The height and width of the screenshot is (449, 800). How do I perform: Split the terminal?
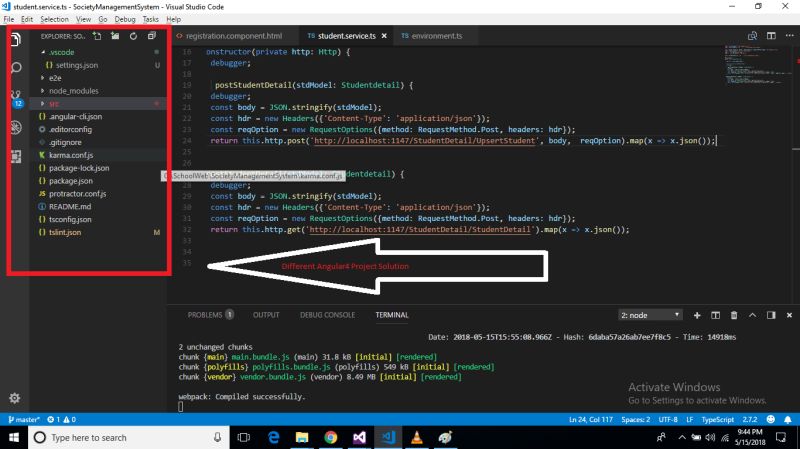pyautogui.click(x=715, y=315)
